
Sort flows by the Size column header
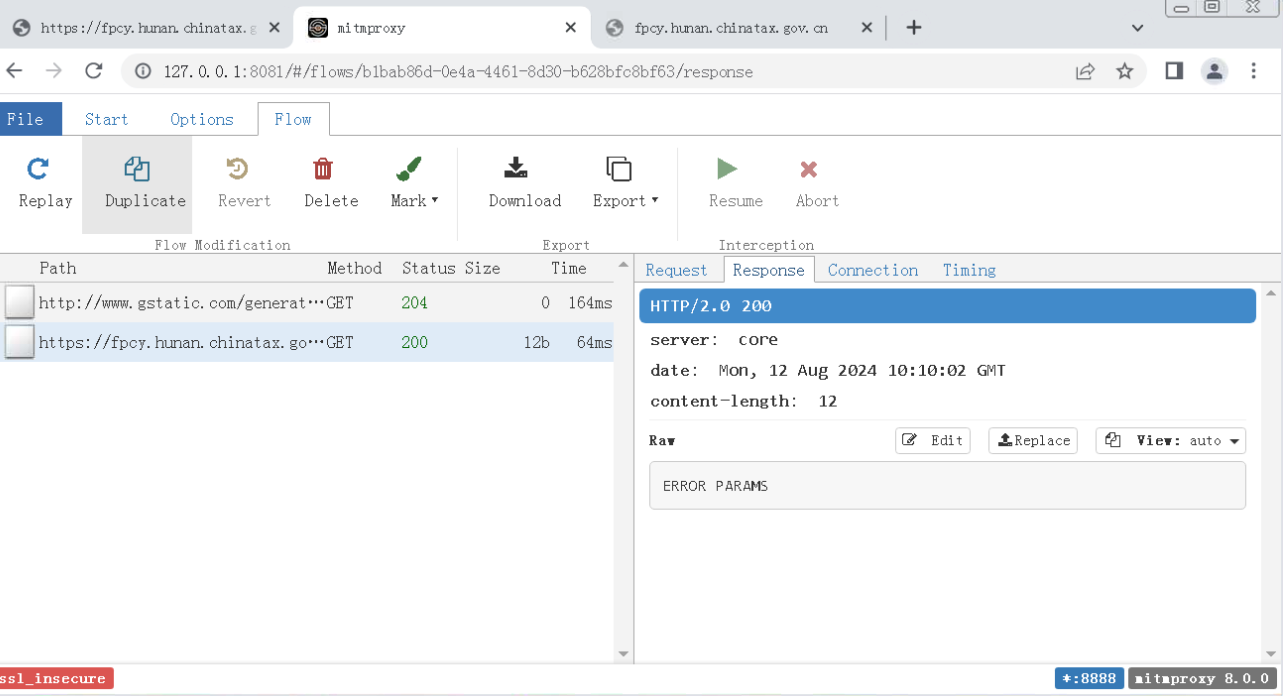coord(482,268)
